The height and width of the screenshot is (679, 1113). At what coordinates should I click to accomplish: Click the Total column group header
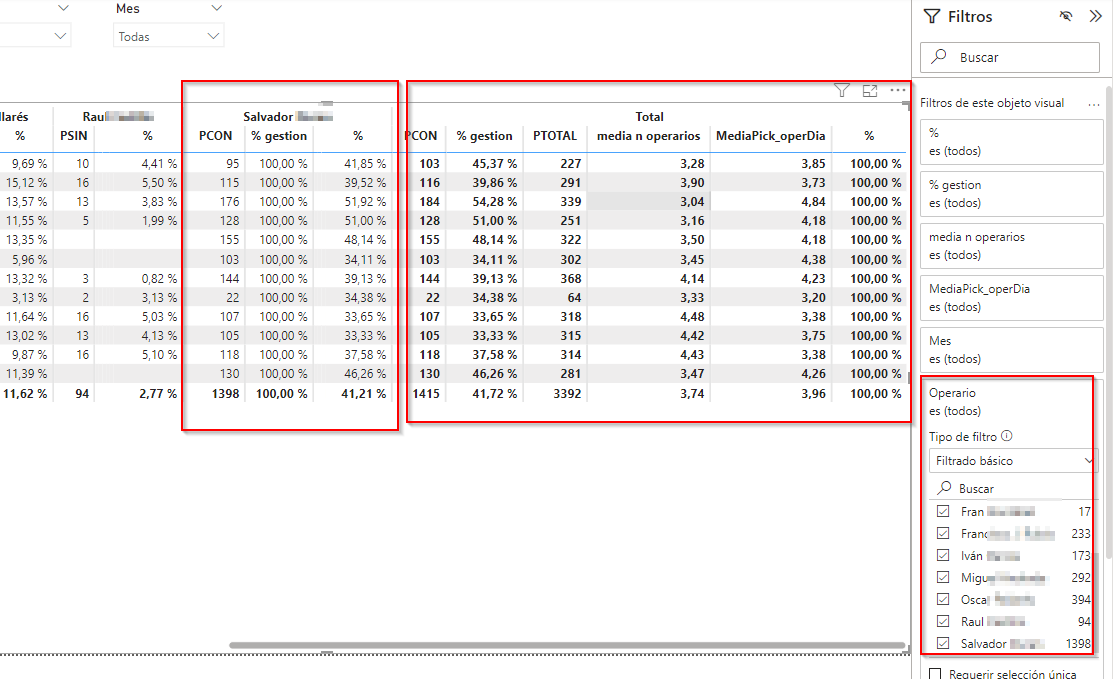coord(649,116)
